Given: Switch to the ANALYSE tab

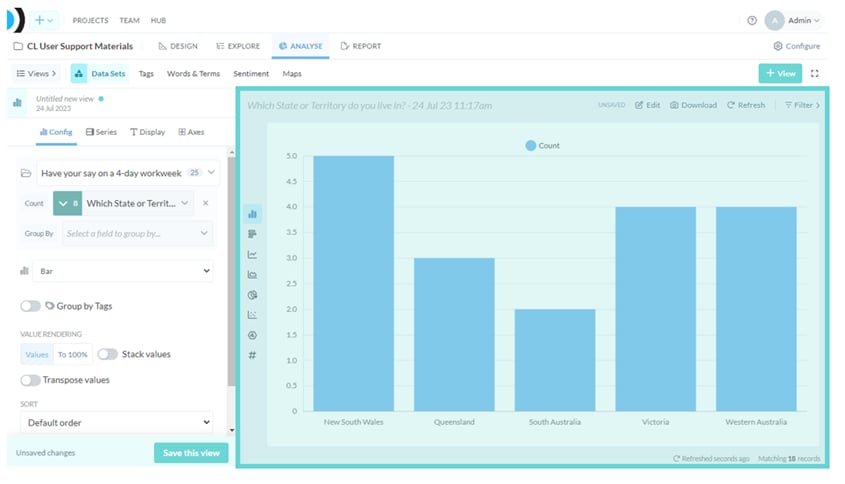Looking at the screenshot, I should click(x=301, y=46).
